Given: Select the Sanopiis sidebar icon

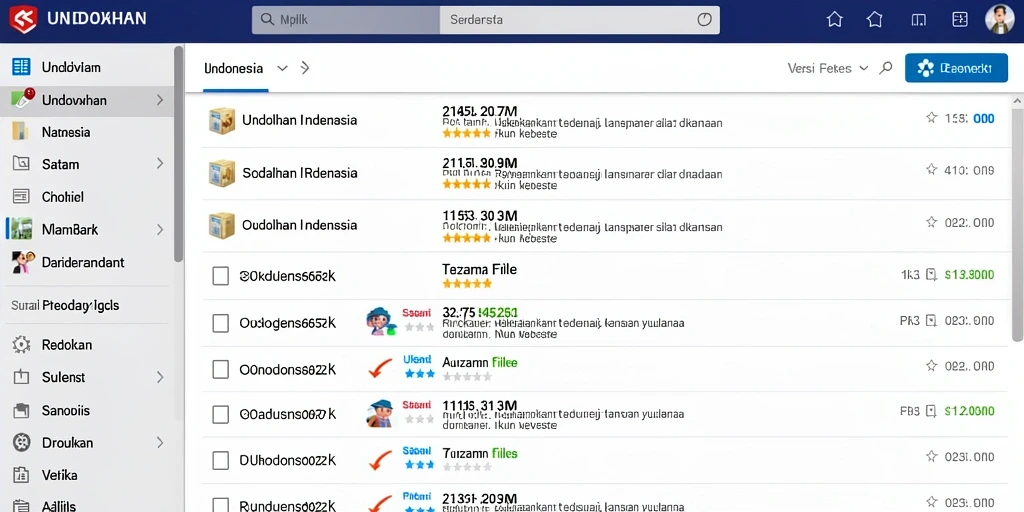Looking at the screenshot, I should click(x=22, y=410).
